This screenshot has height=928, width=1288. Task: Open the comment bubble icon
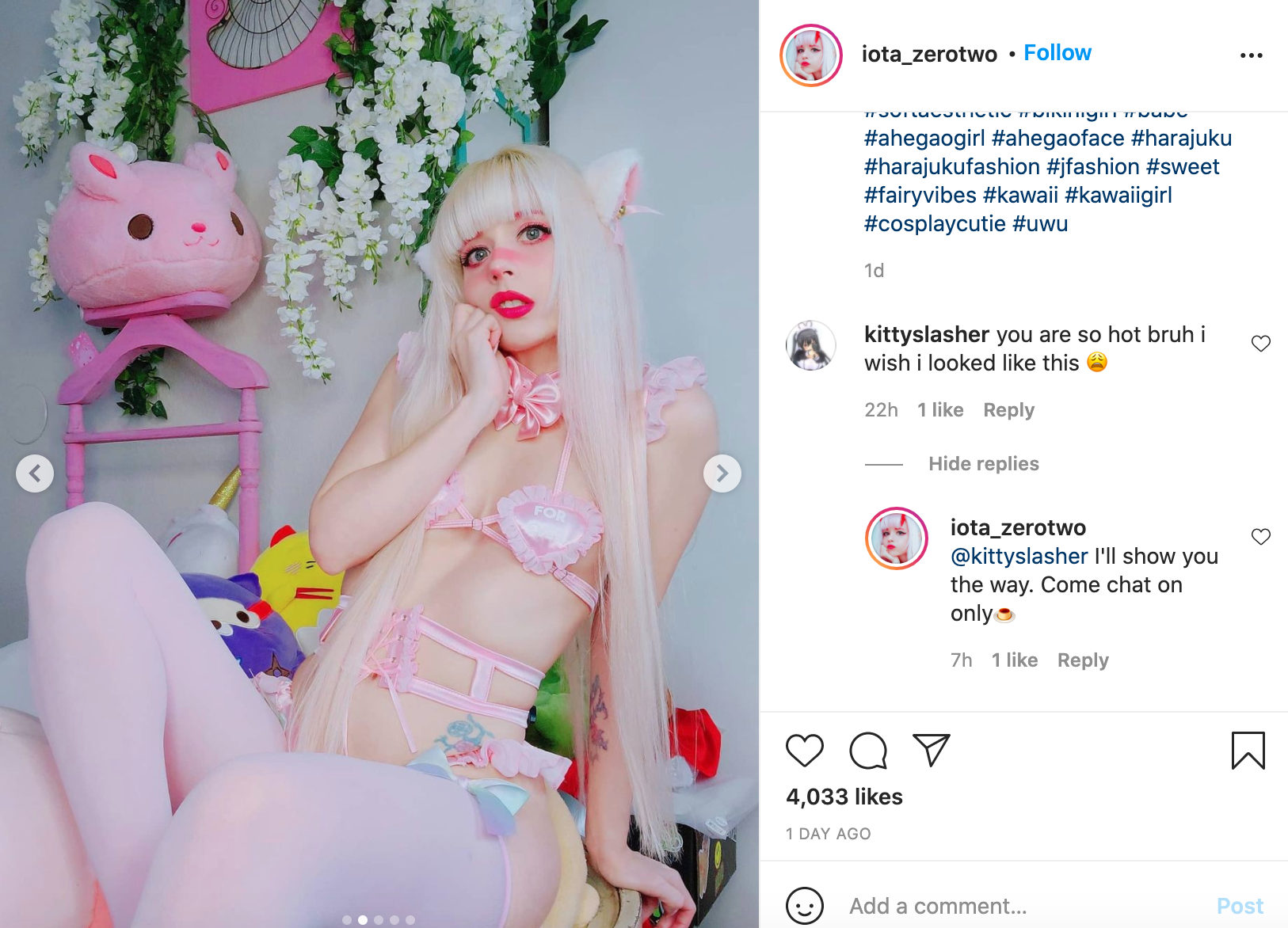pos(868,751)
